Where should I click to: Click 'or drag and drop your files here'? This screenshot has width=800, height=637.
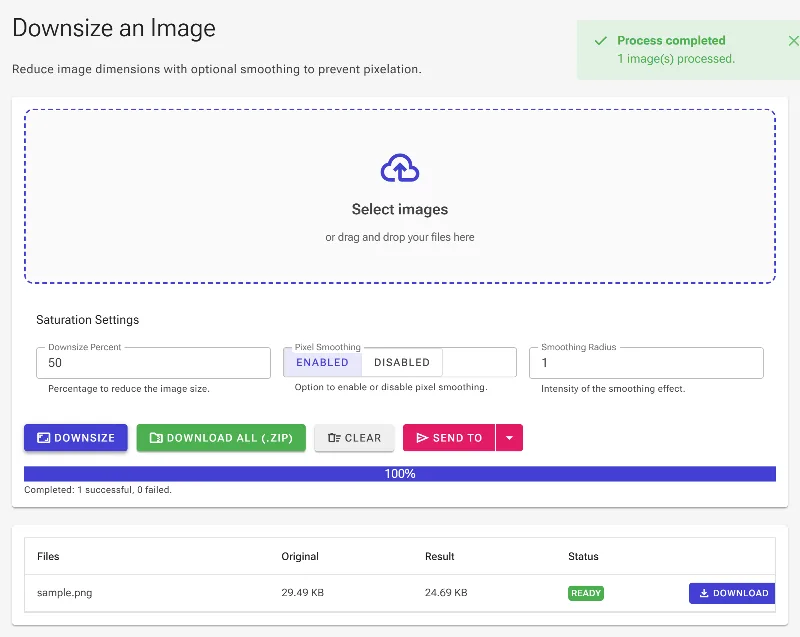coord(399,237)
